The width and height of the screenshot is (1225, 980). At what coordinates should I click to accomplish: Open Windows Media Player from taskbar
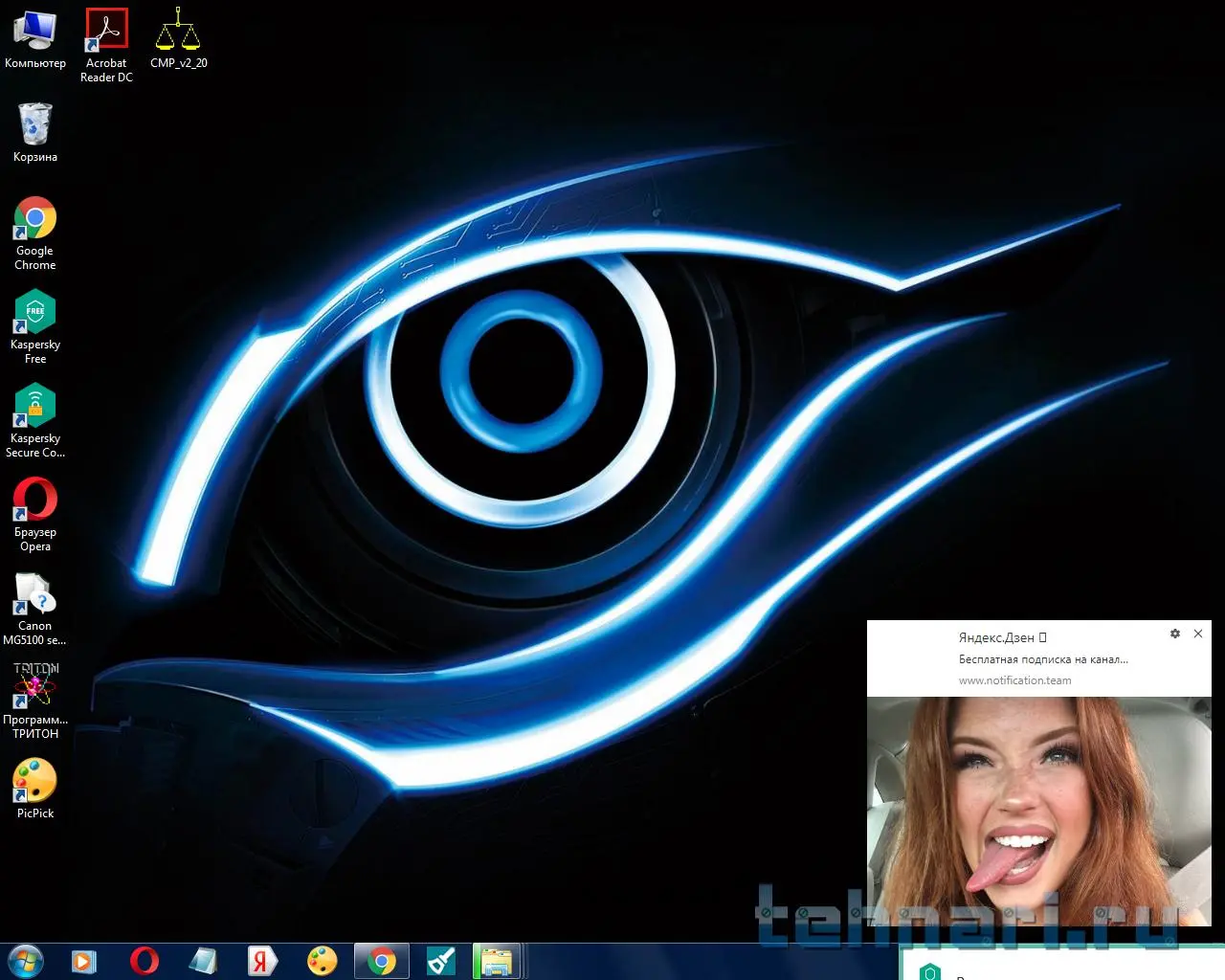click(x=84, y=960)
